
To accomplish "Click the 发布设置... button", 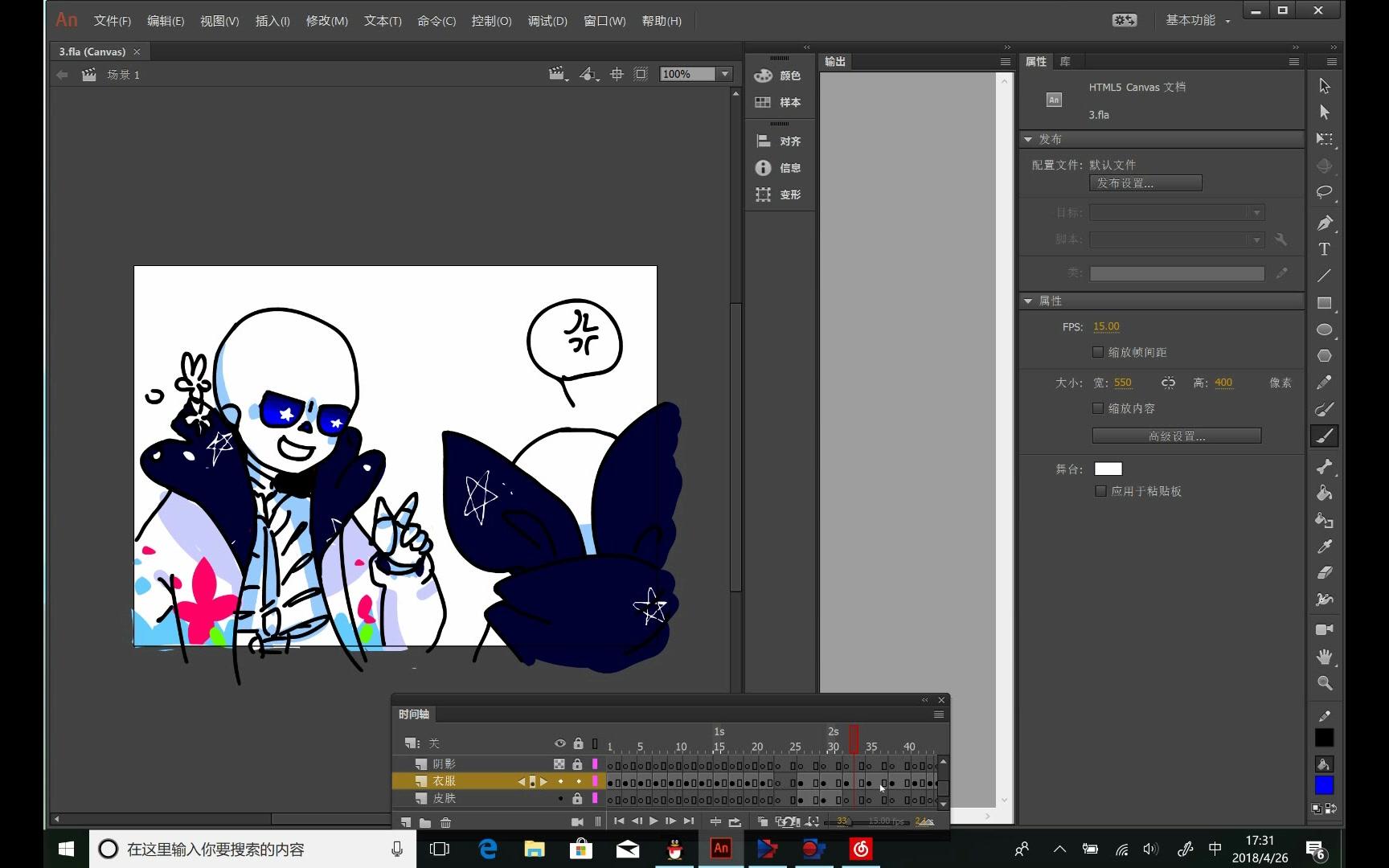I will (x=1145, y=183).
